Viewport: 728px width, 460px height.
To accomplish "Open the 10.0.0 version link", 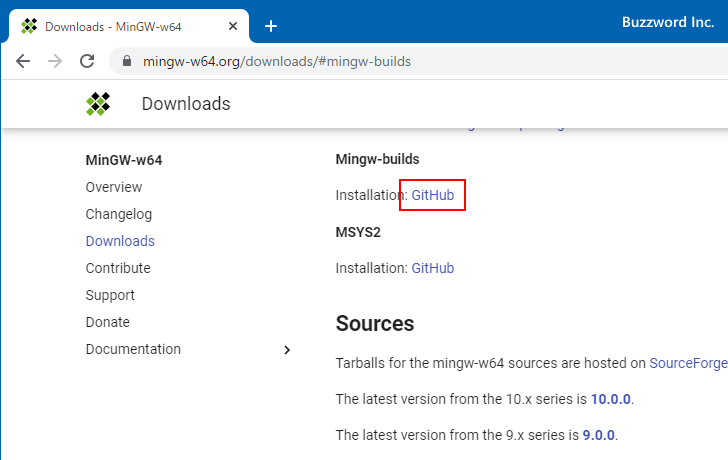I will pos(610,399).
